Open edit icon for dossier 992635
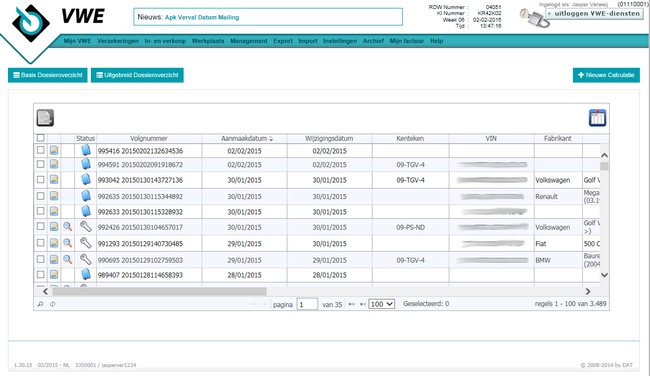Image resolution: width=650 pixels, height=376 pixels. click(54, 196)
